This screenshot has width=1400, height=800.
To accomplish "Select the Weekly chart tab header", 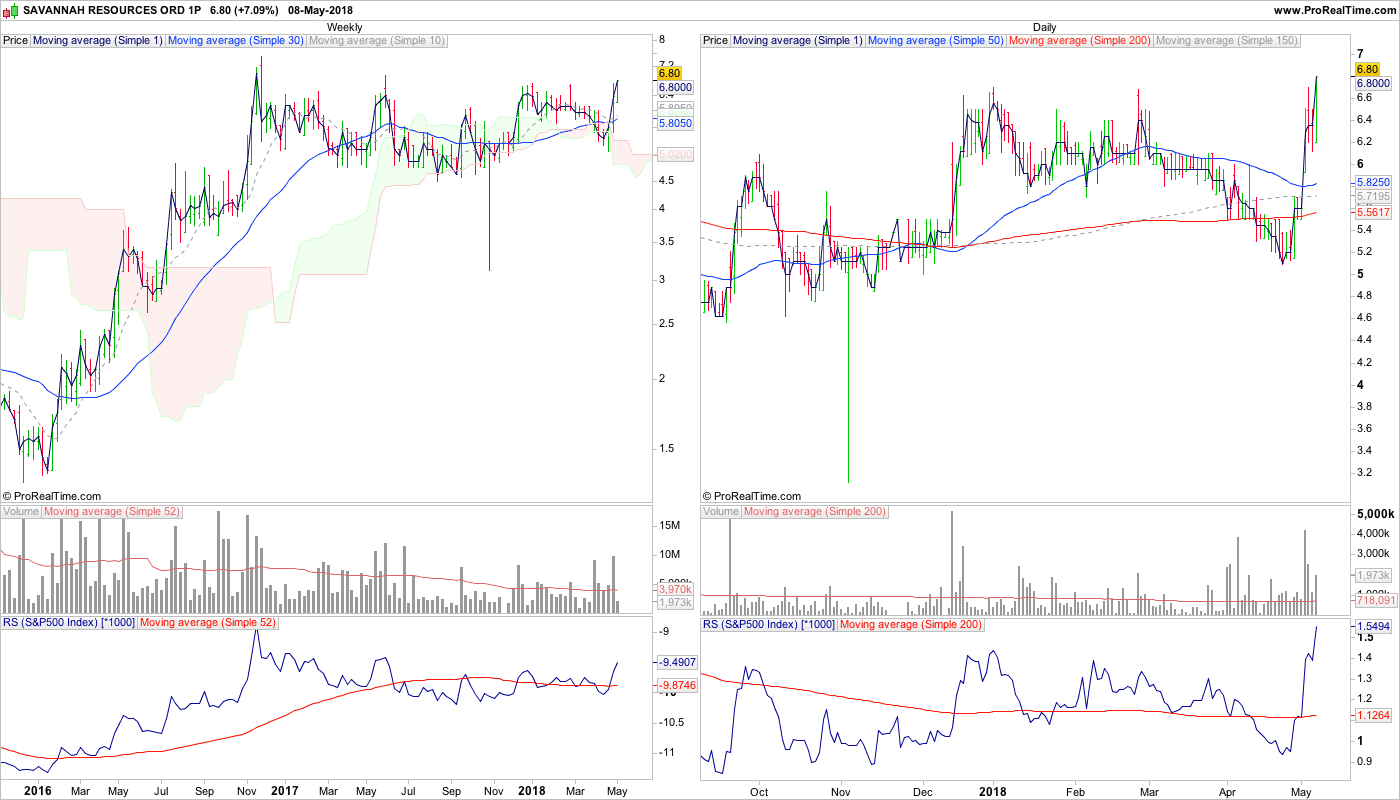I will point(345,27).
